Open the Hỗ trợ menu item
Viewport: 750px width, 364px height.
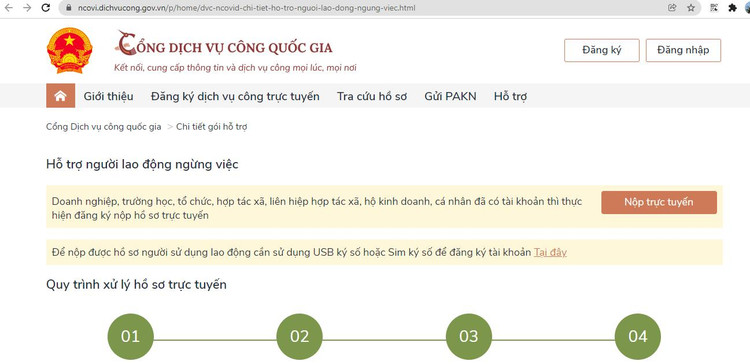pos(510,96)
